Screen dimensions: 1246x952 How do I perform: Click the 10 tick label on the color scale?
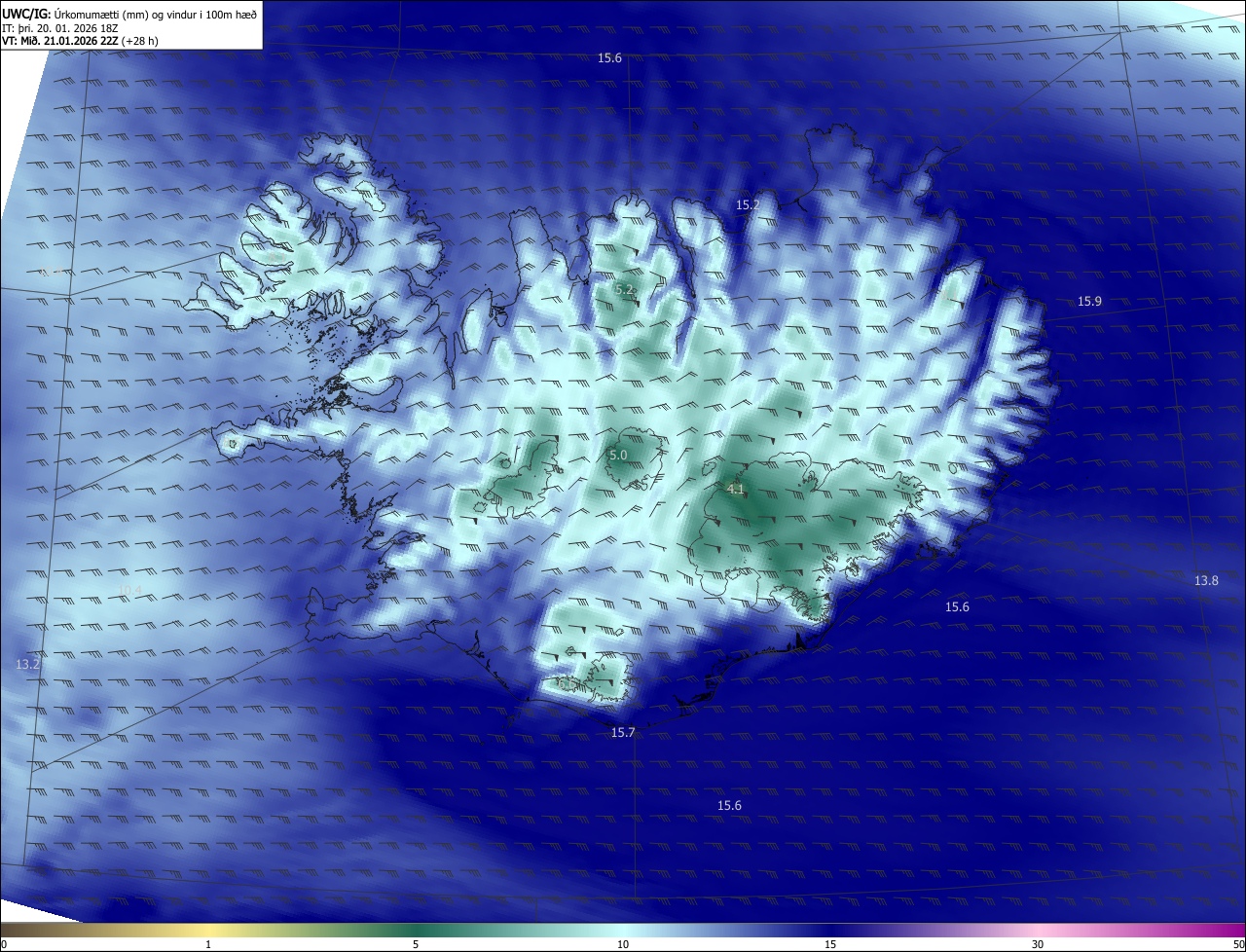click(623, 944)
